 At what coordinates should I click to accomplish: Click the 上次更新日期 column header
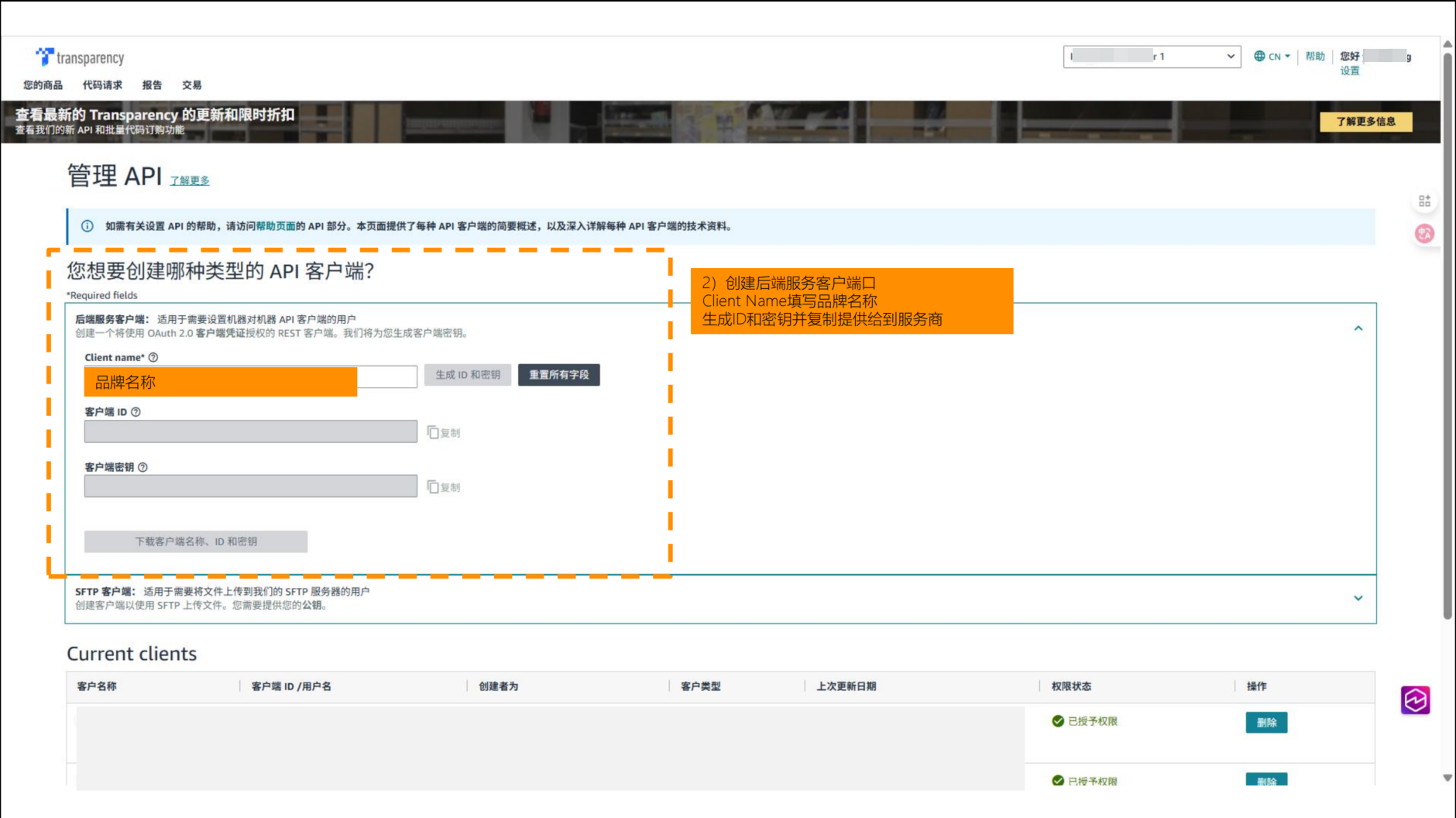[x=846, y=686]
